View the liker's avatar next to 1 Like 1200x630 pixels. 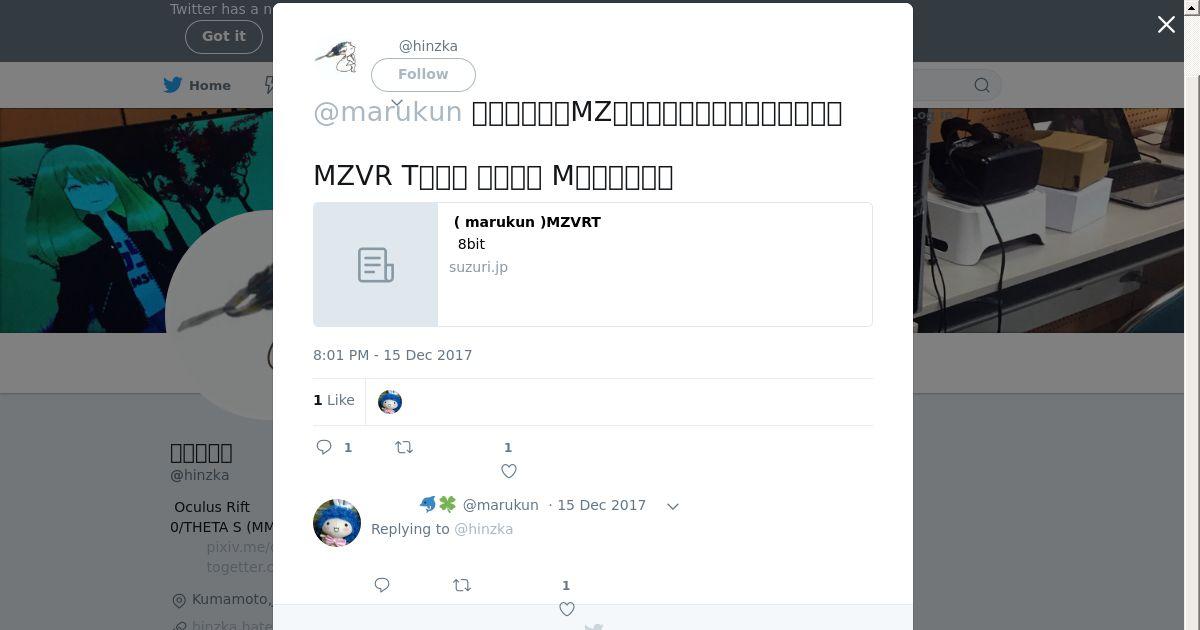click(x=390, y=402)
